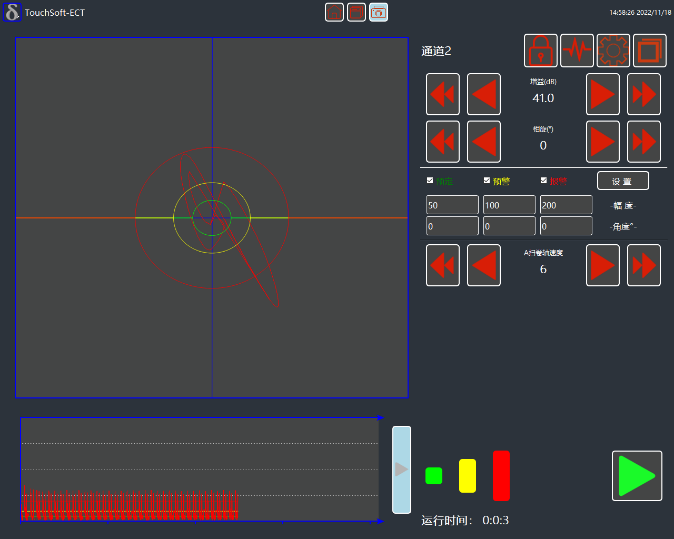This screenshot has height=539, width=674.
Task: Click the 设置 button
Action: click(623, 181)
